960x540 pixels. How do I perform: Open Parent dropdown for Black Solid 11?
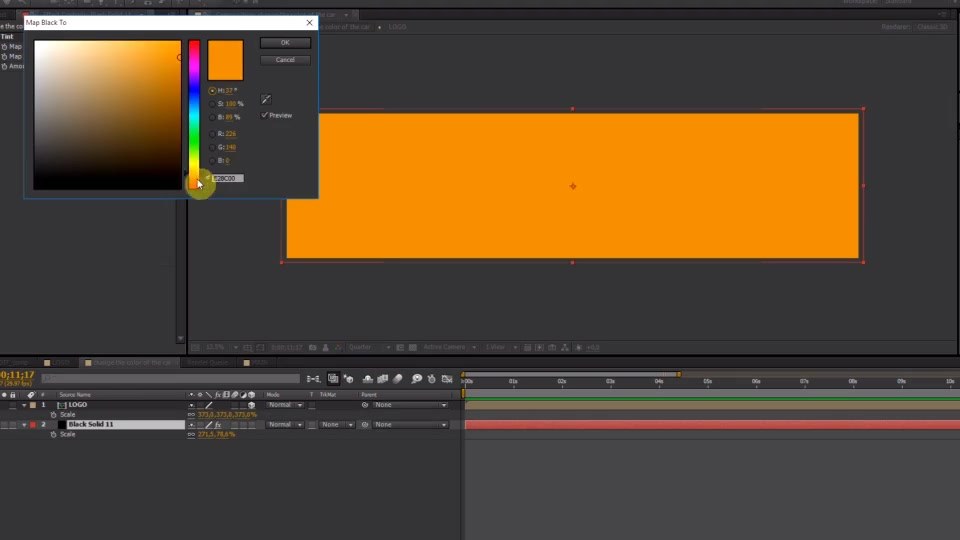410,424
